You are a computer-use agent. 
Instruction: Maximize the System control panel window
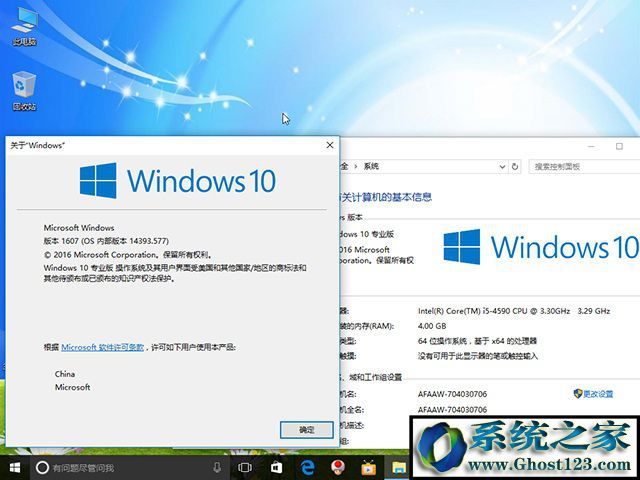tap(619, 146)
